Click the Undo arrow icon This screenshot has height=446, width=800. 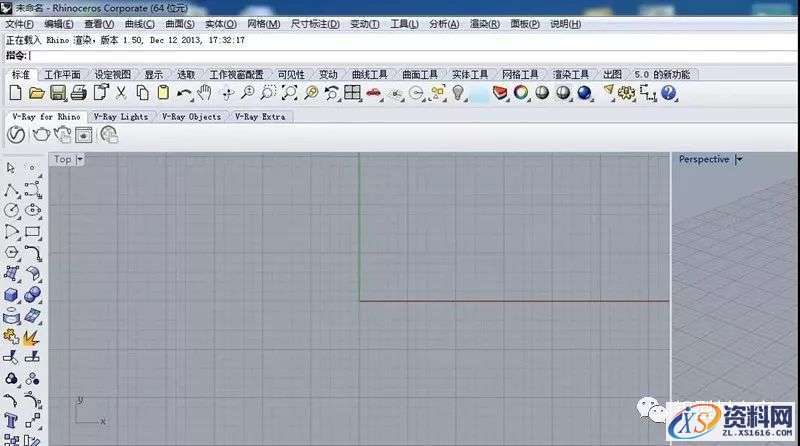[x=184, y=93]
